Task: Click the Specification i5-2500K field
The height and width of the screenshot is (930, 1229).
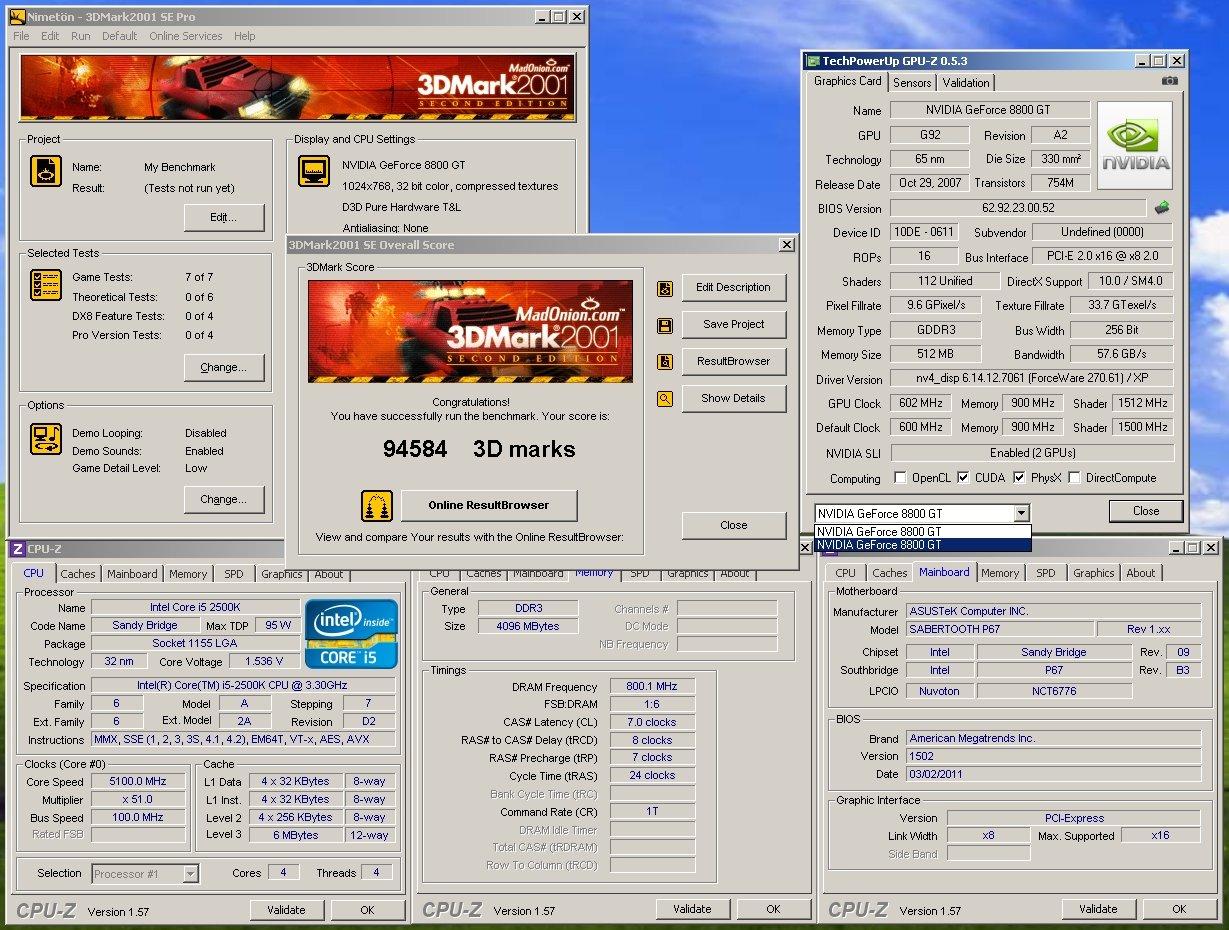Action: pyautogui.click(x=243, y=686)
